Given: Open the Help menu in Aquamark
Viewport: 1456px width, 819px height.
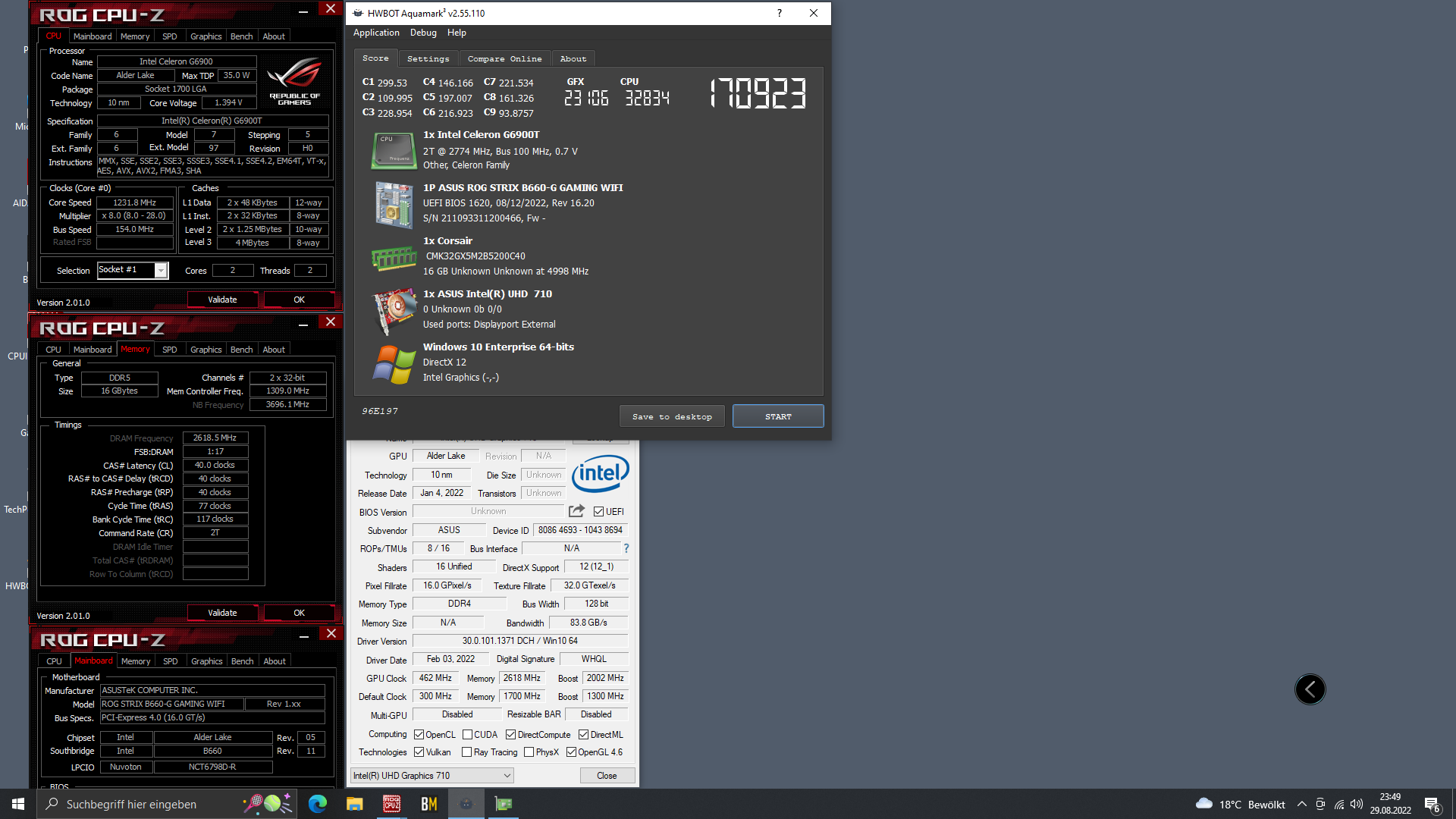Looking at the screenshot, I should 457,33.
